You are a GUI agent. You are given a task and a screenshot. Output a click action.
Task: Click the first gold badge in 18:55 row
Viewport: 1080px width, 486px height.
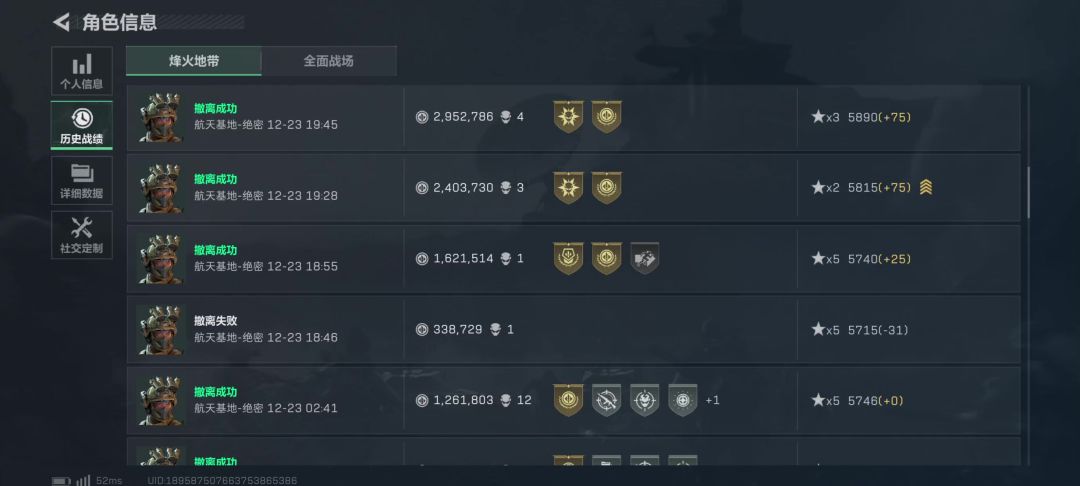pyautogui.click(x=568, y=258)
